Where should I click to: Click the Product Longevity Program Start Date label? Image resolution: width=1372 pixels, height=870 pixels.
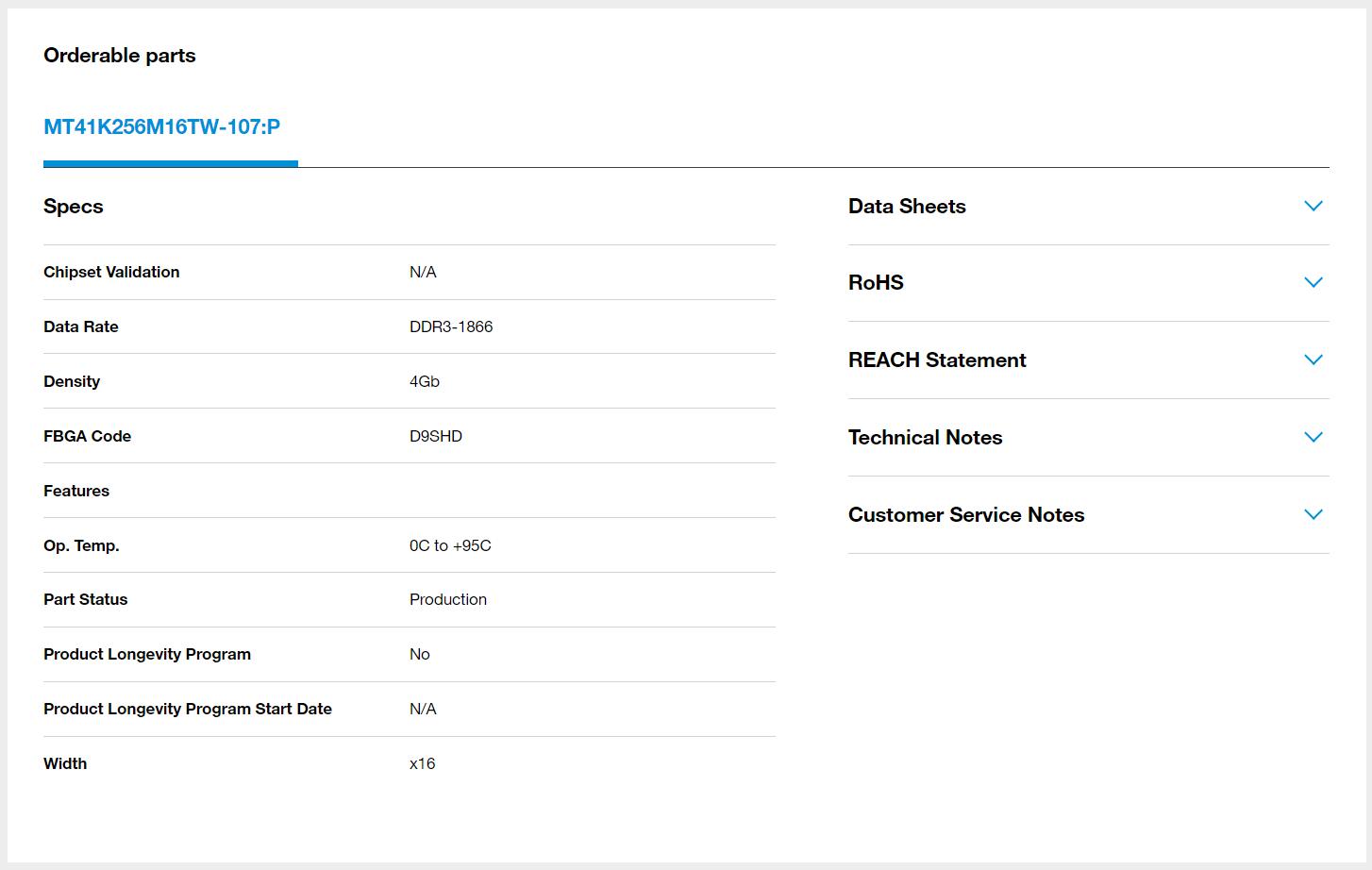coord(187,710)
